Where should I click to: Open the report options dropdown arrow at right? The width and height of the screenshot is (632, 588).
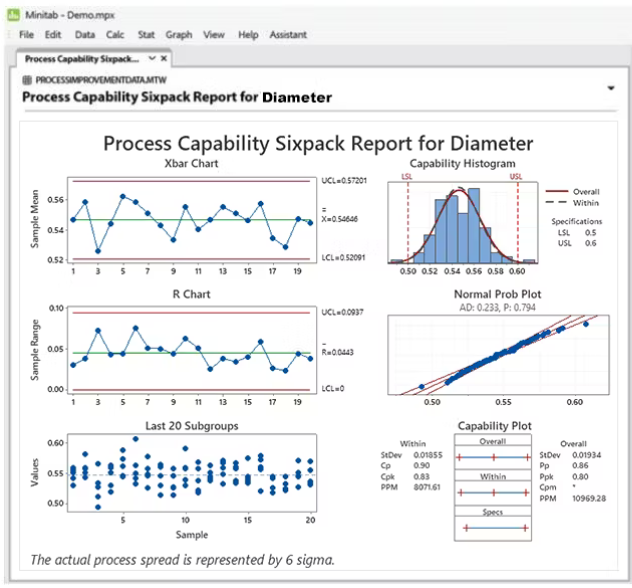[610, 88]
